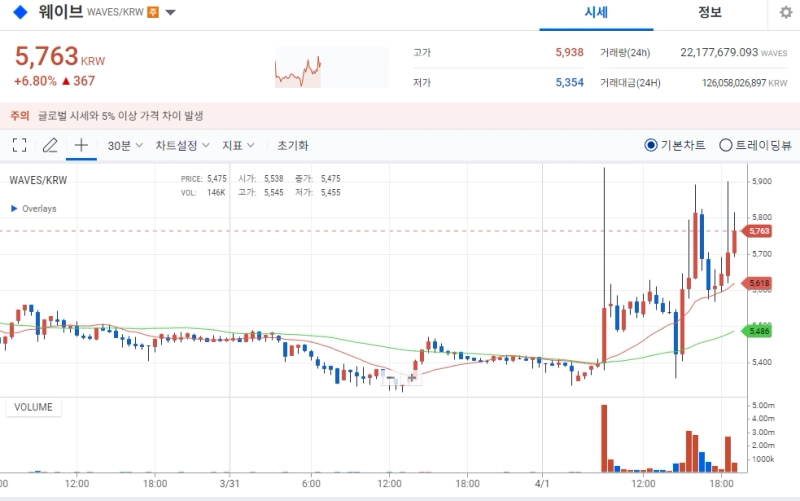Click the VOLUME panel label
This screenshot has height=501, width=800.
click(33, 407)
